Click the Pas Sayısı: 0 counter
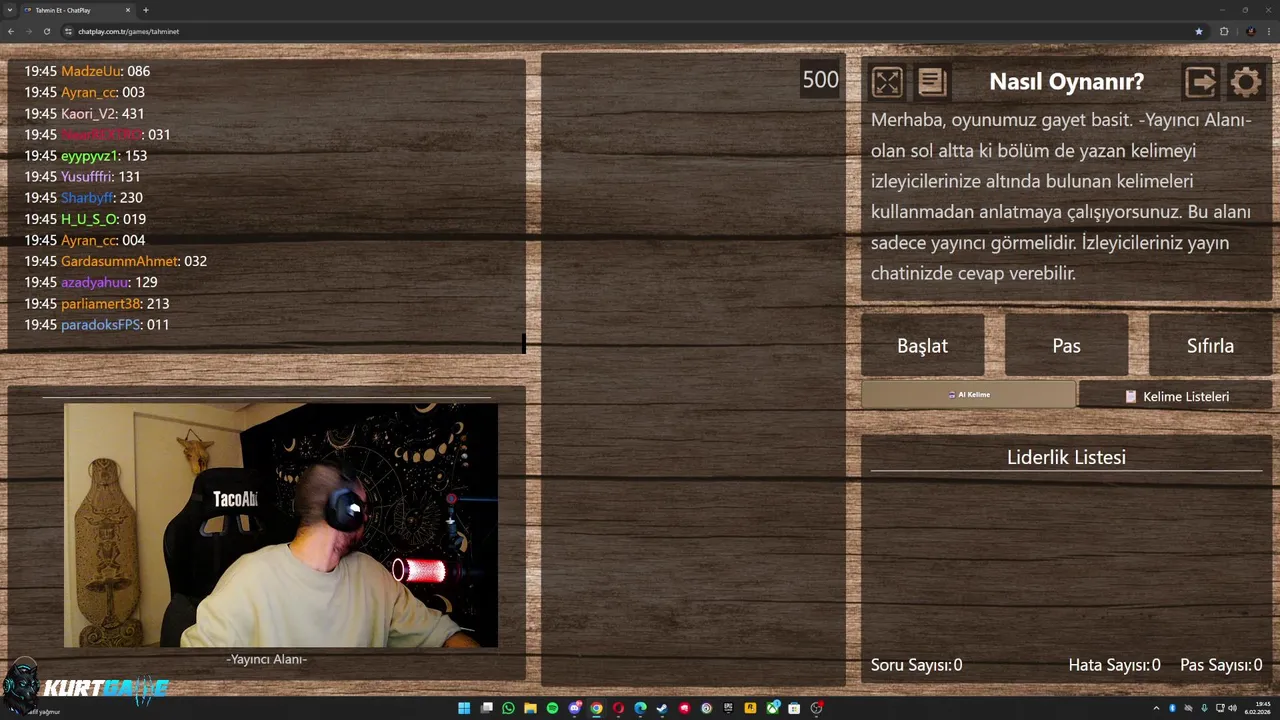This screenshot has height=720, width=1280. [1221, 665]
